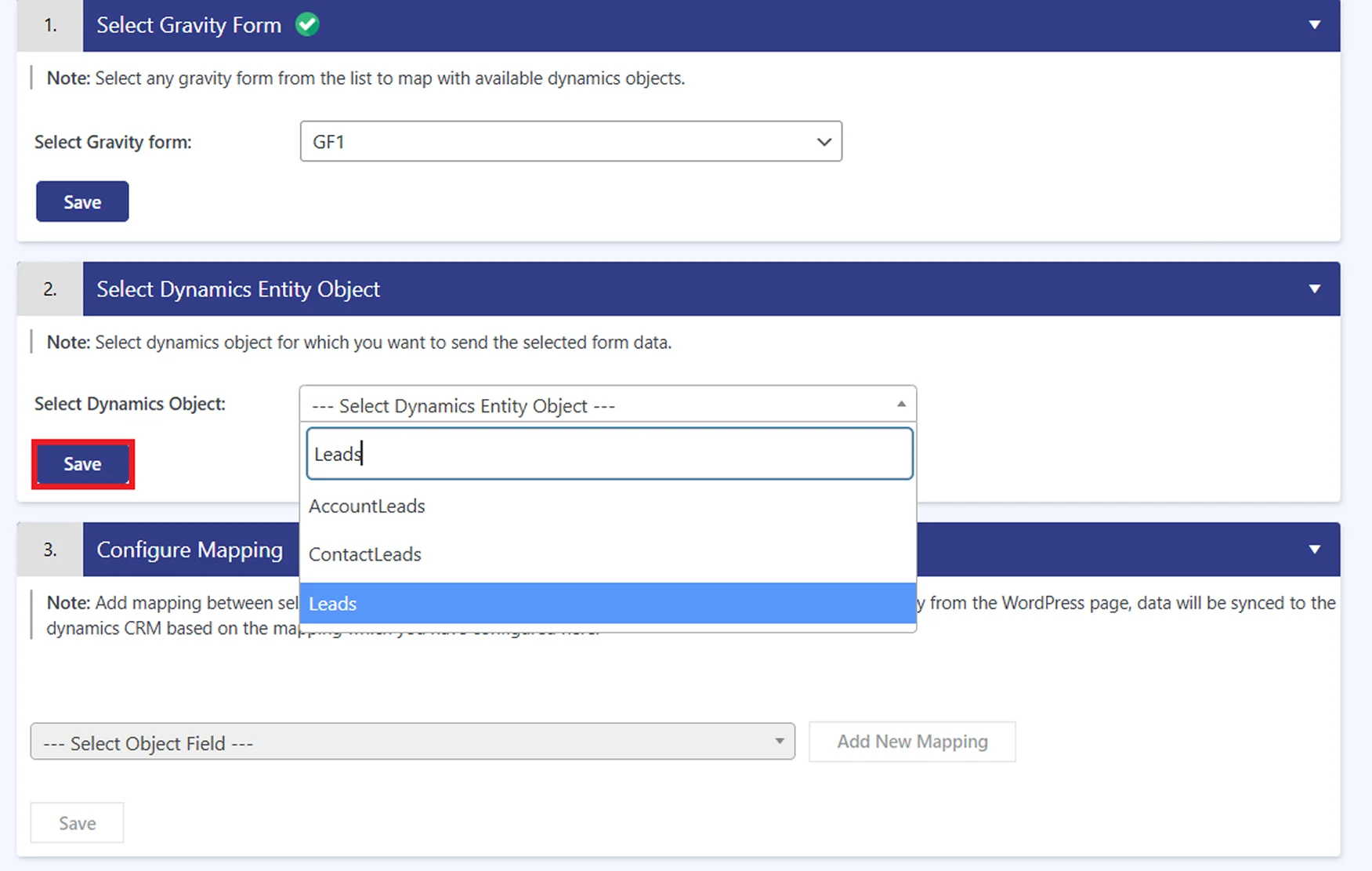Click the Select Gravity Form section header
This screenshot has height=871, width=1372.
189,24
